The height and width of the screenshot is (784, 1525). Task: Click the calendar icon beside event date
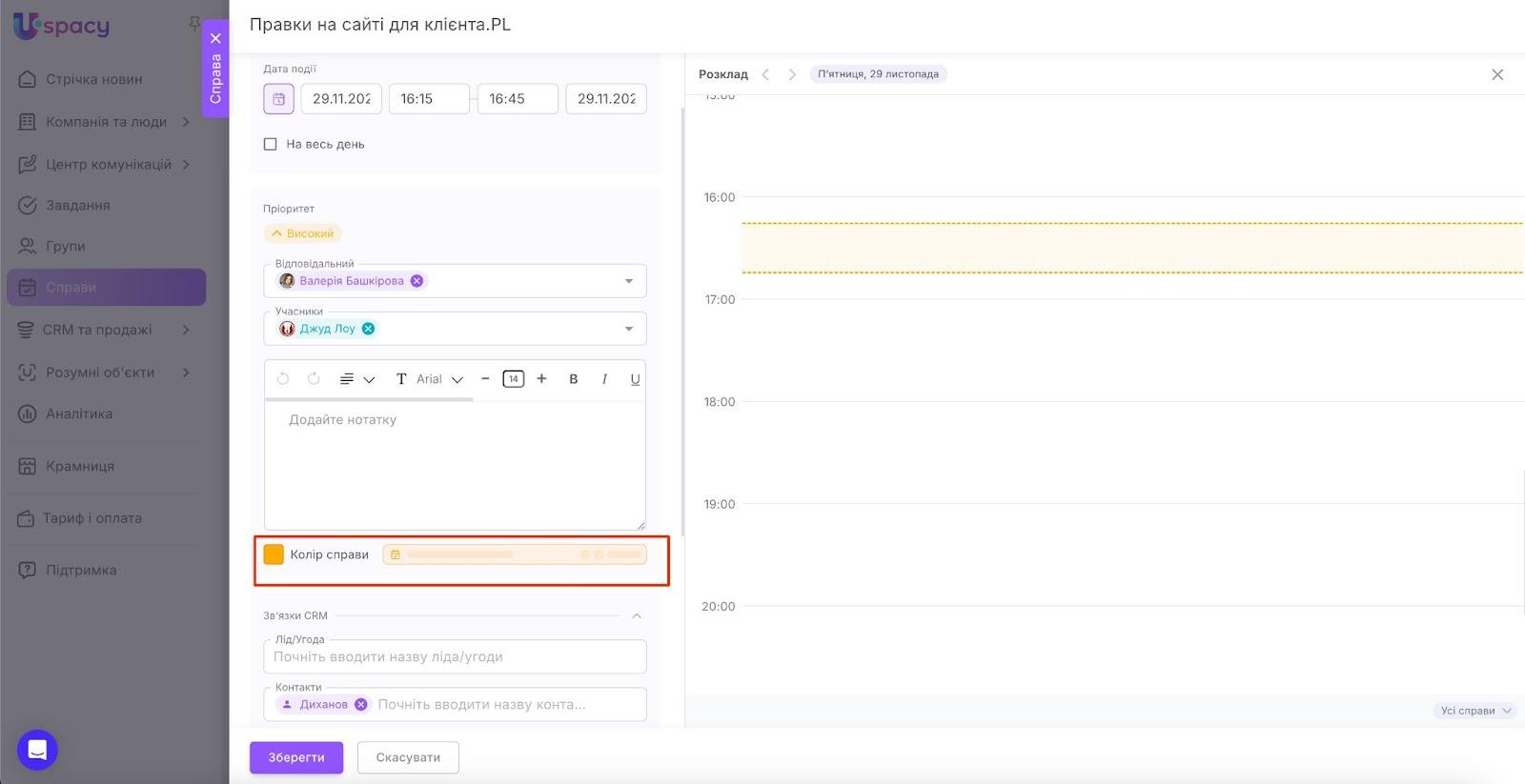click(x=278, y=99)
